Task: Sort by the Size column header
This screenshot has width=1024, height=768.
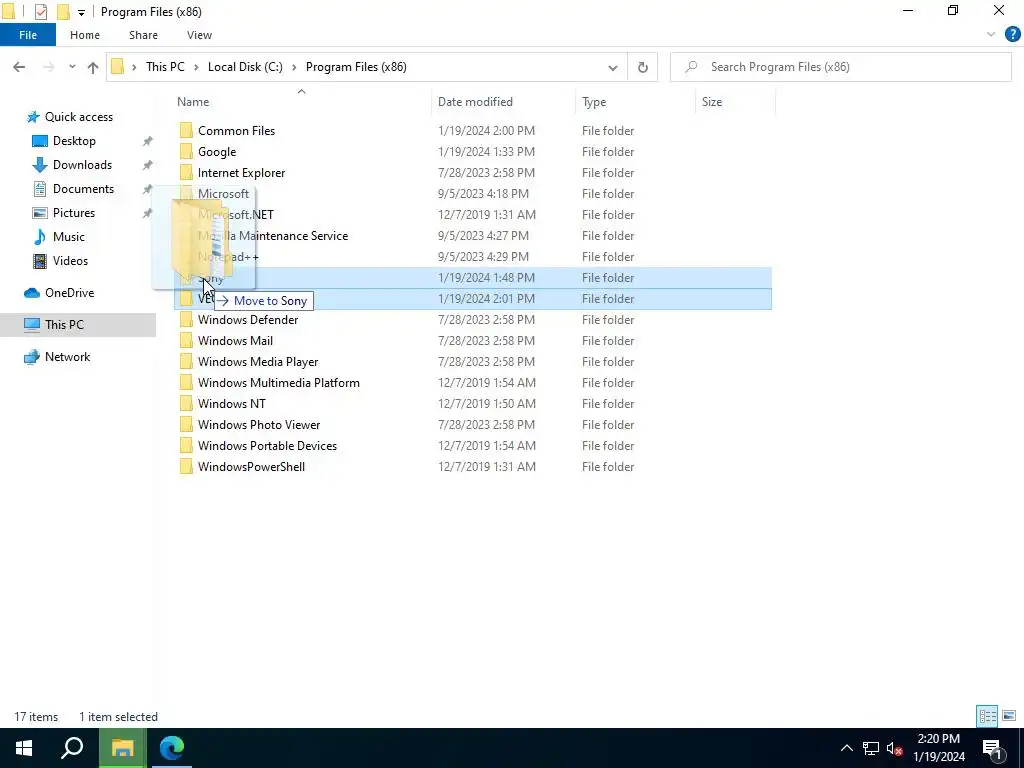Action: click(712, 102)
